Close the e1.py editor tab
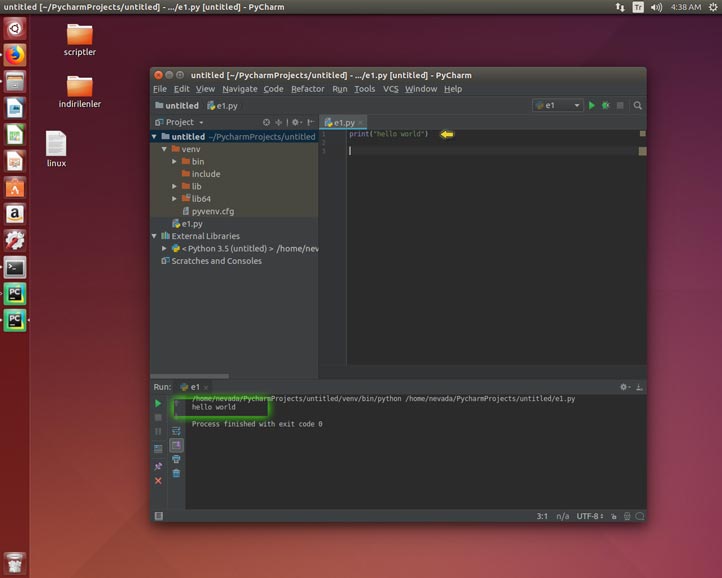 coord(361,123)
